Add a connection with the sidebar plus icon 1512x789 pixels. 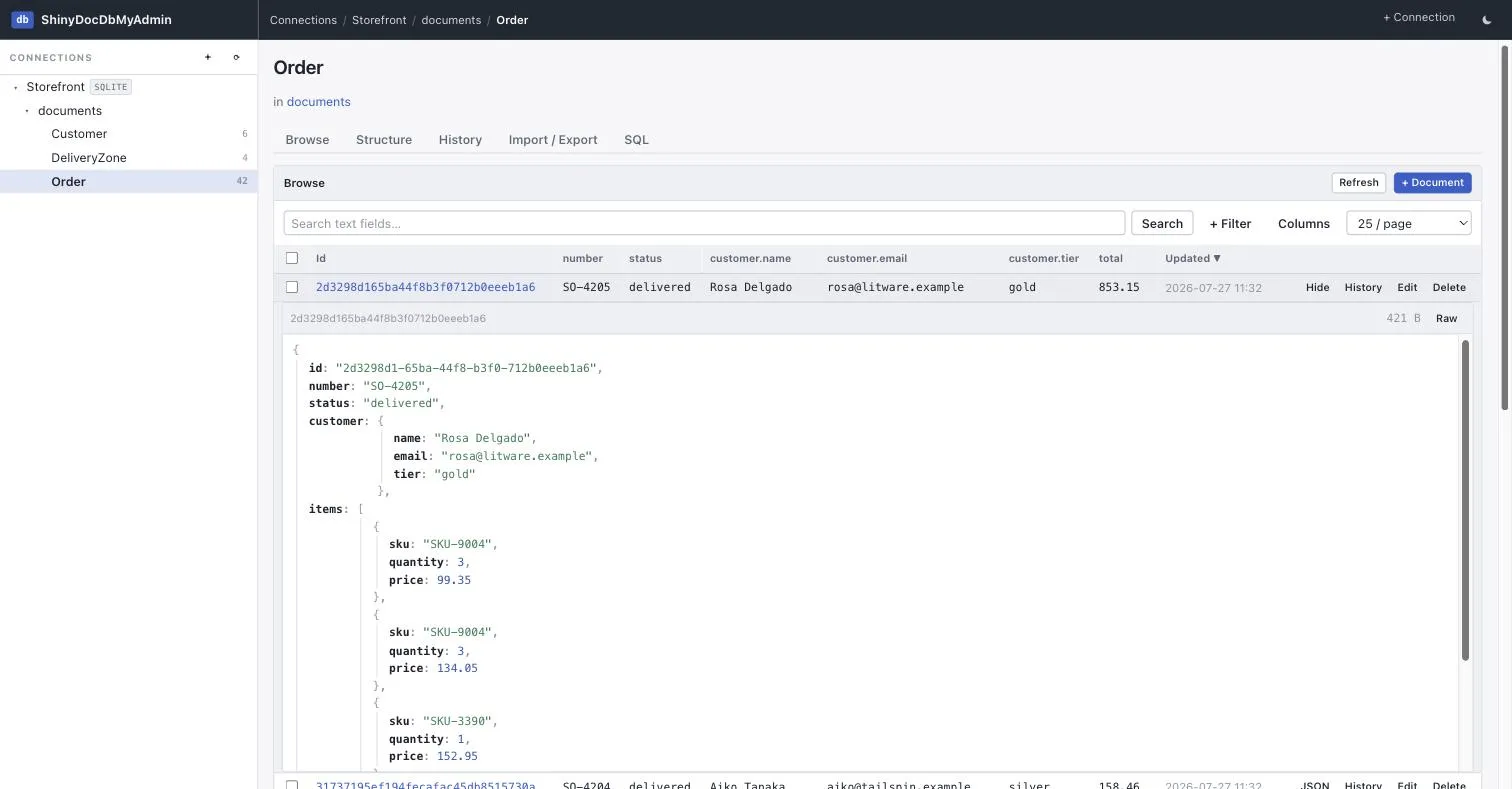(208, 57)
